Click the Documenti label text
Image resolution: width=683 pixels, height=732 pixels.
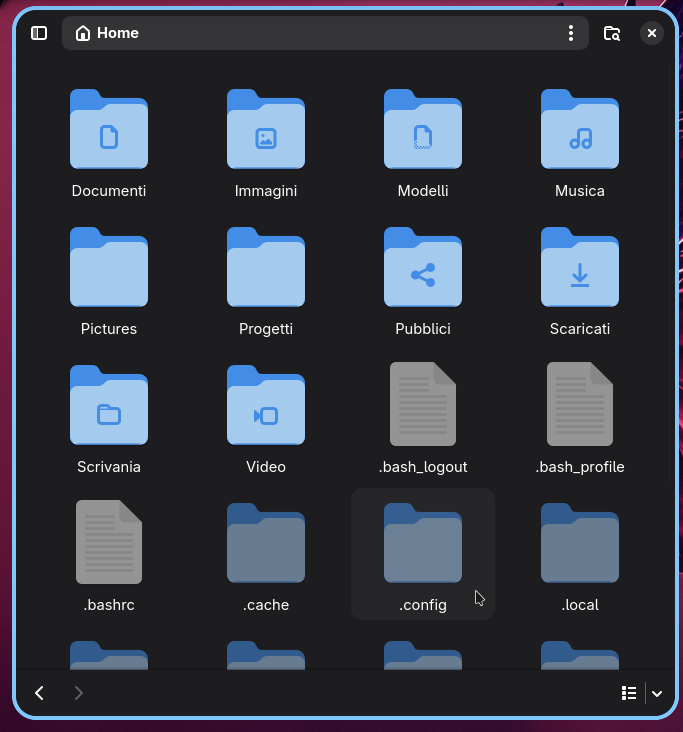click(109, 191)
